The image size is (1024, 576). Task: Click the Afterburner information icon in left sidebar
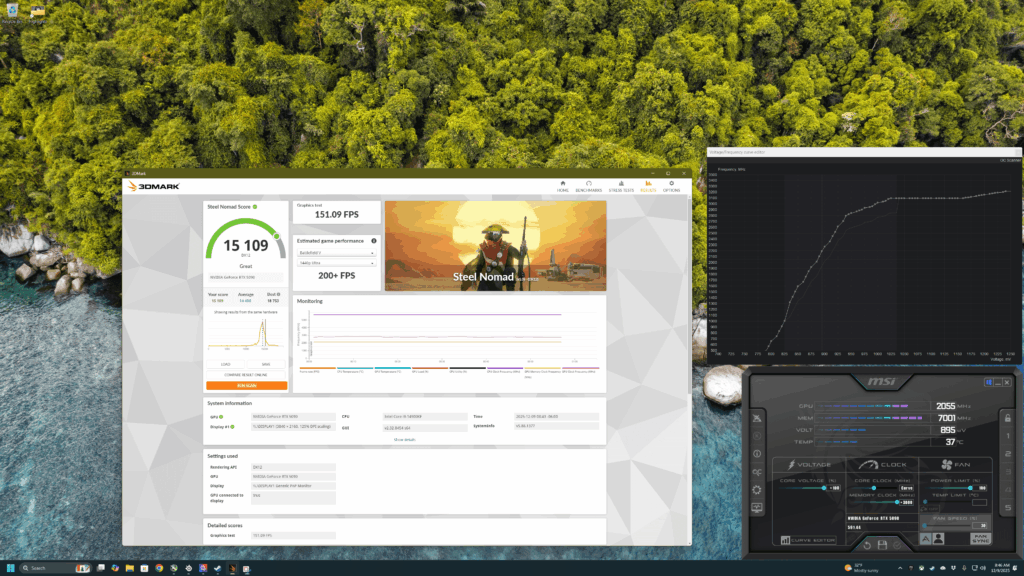[x=757, y=453]
